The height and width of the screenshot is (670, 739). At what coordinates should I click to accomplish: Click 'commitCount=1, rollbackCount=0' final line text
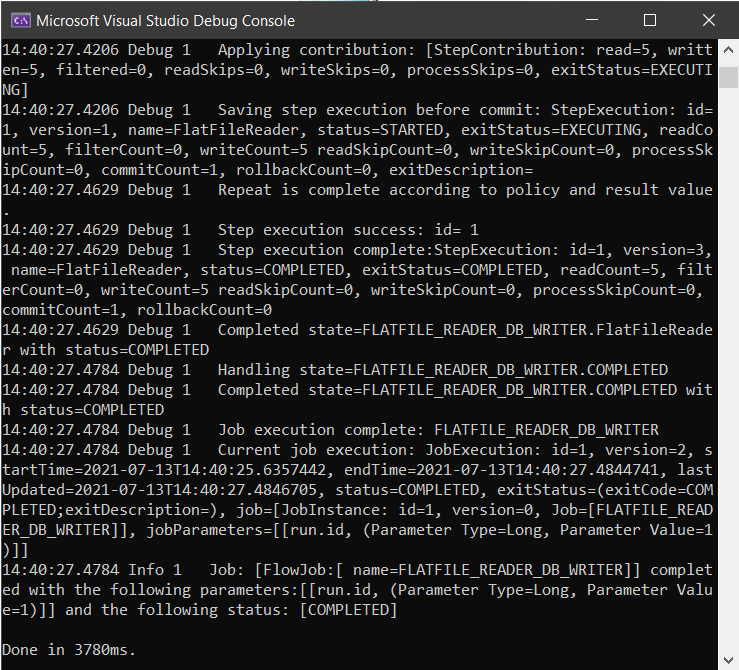(x=137, y=310)
